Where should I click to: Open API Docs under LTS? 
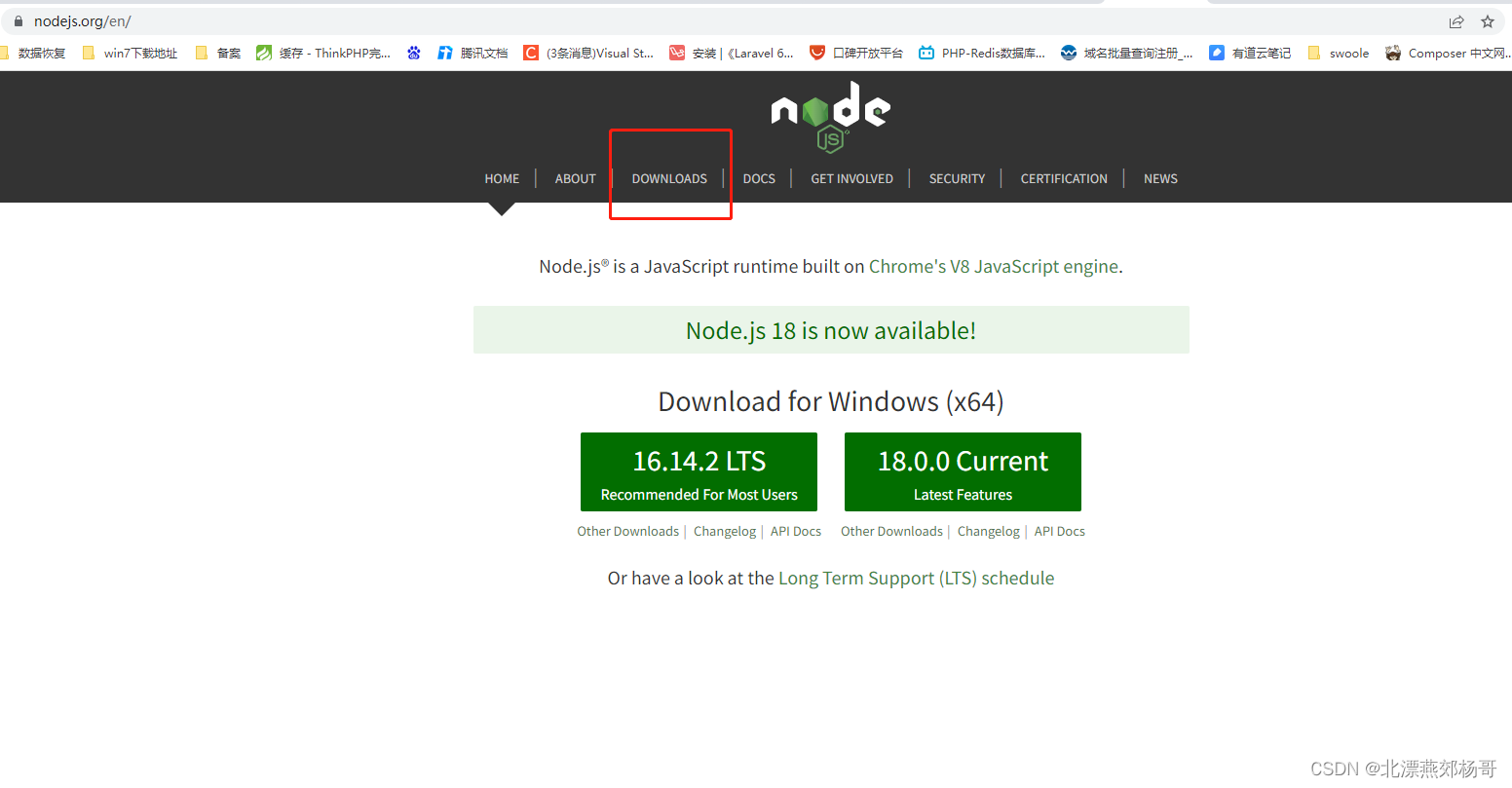click(x=796, y=532)
